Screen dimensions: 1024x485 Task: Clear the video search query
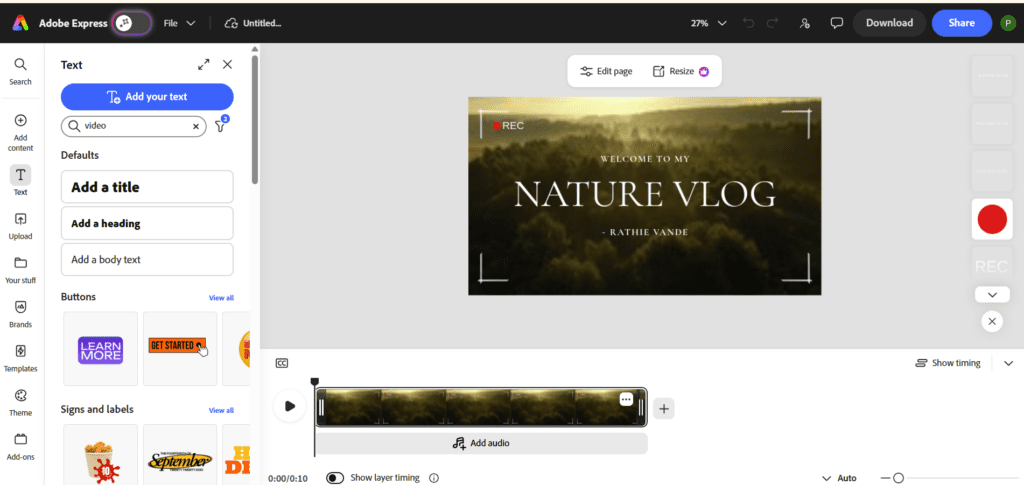[195, 127]
